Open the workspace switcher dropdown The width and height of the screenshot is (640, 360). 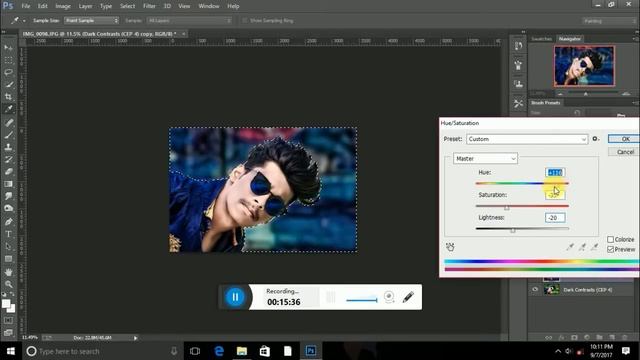pyautogui.click(x=609, y=21)
